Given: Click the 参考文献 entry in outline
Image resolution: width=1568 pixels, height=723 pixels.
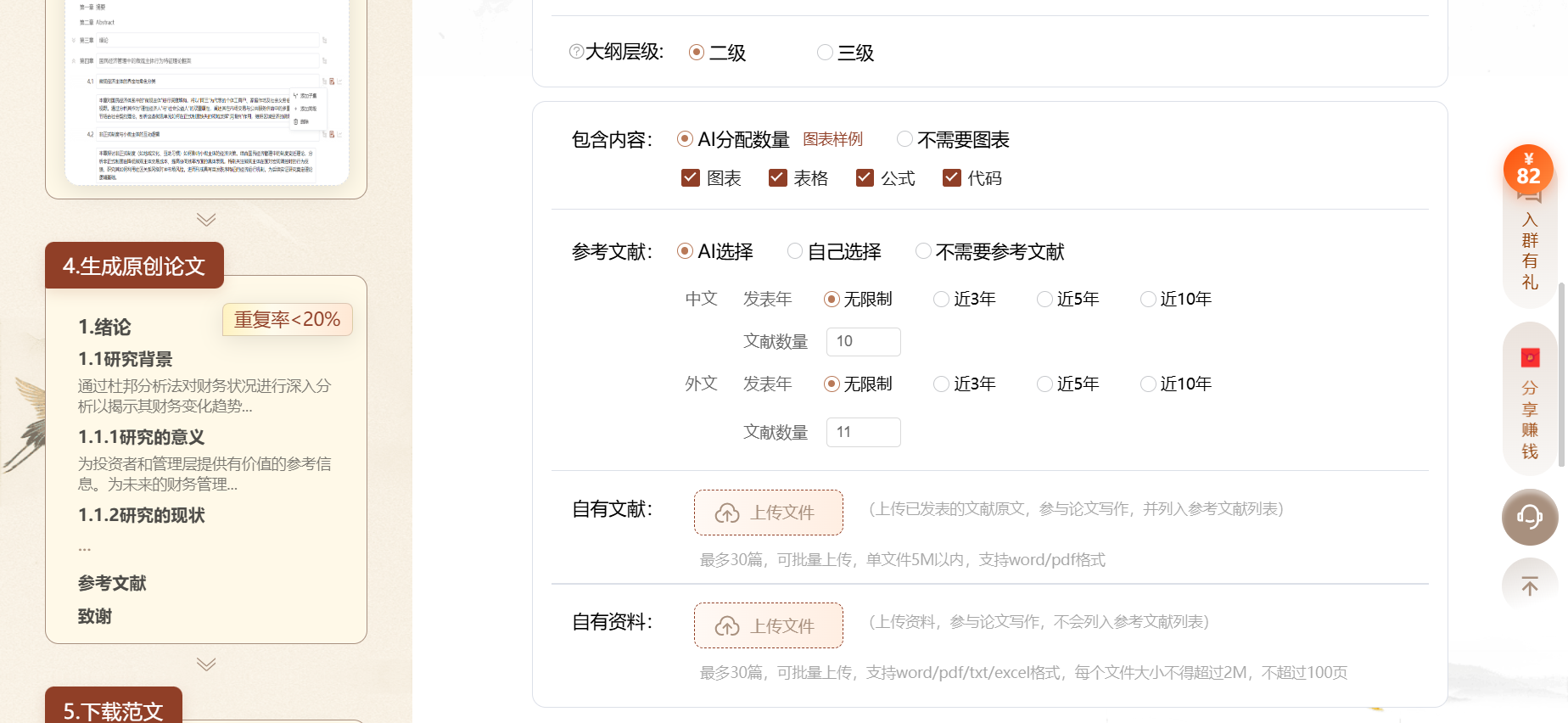Looking at the screenshot, I should click(112, 583).
